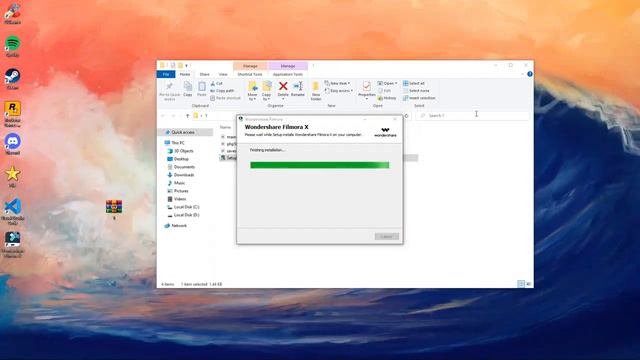Switch to the View ribbon tab
This screenshot has width=640, height=360.
click(x=223, y=74)
